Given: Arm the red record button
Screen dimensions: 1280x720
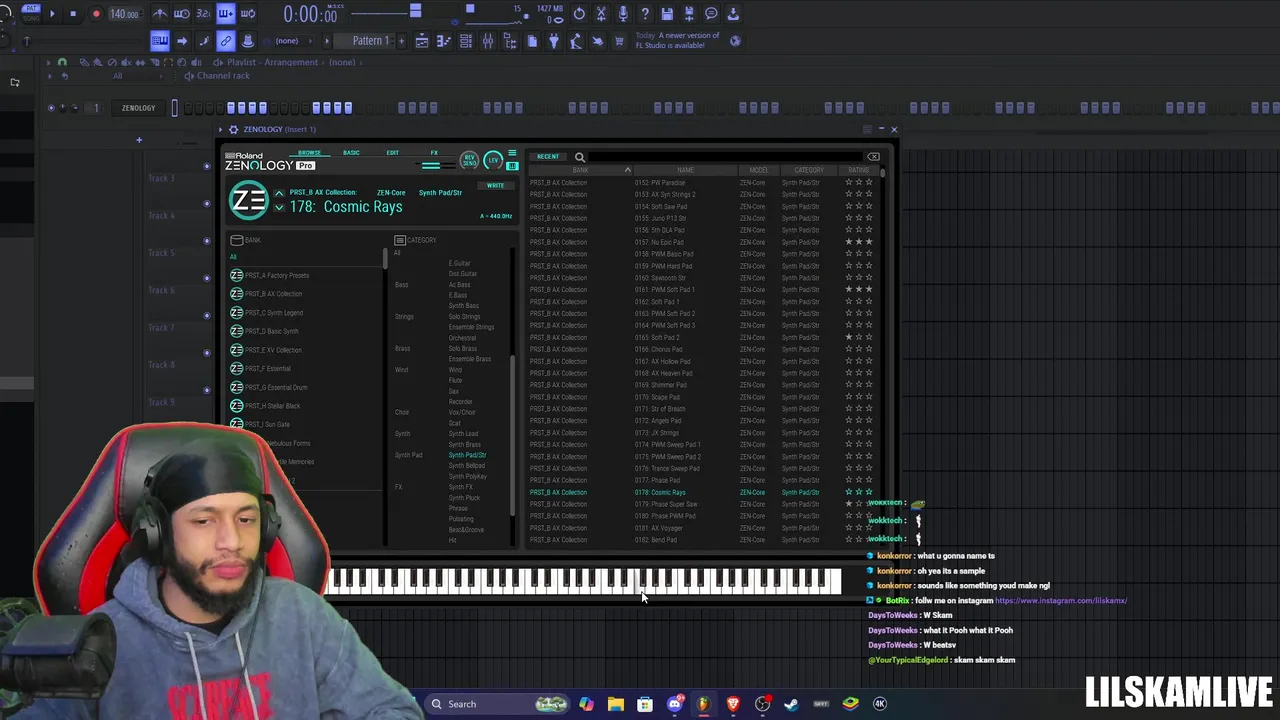Looking at the screenshot, I should (96, 14).
